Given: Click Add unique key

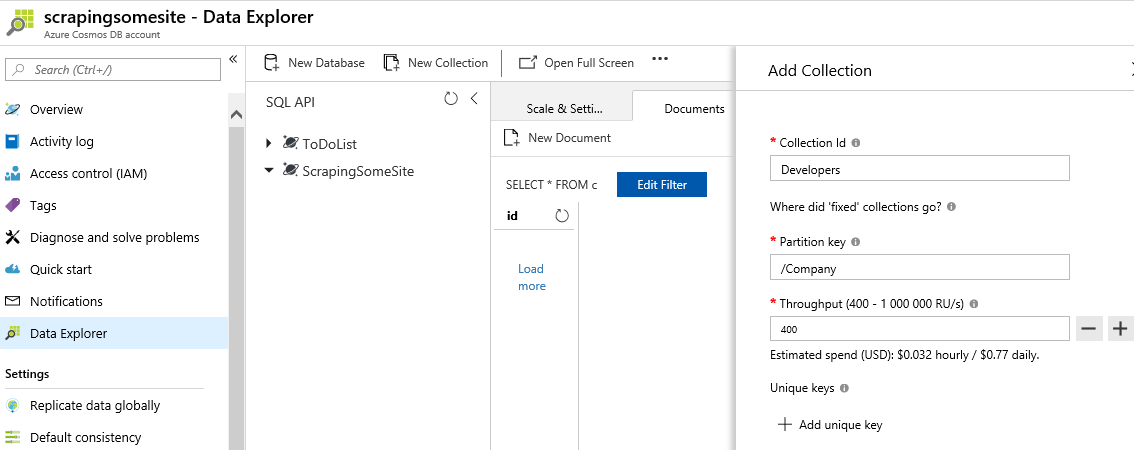Looking at the screenshot, I should click(830, 425).
